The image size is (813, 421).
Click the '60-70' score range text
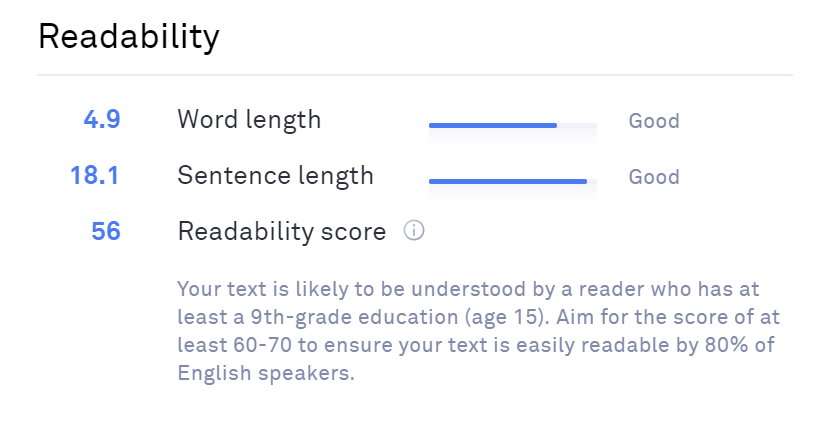262,345
